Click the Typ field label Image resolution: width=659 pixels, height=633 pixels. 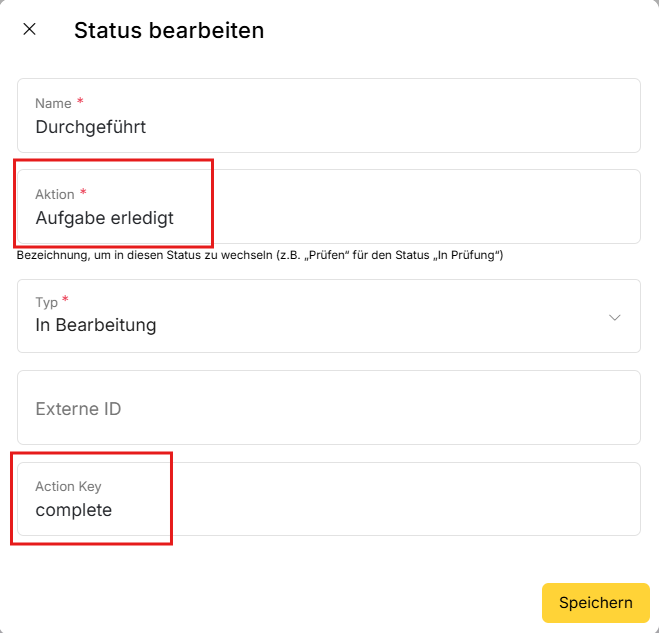(47, 302)
